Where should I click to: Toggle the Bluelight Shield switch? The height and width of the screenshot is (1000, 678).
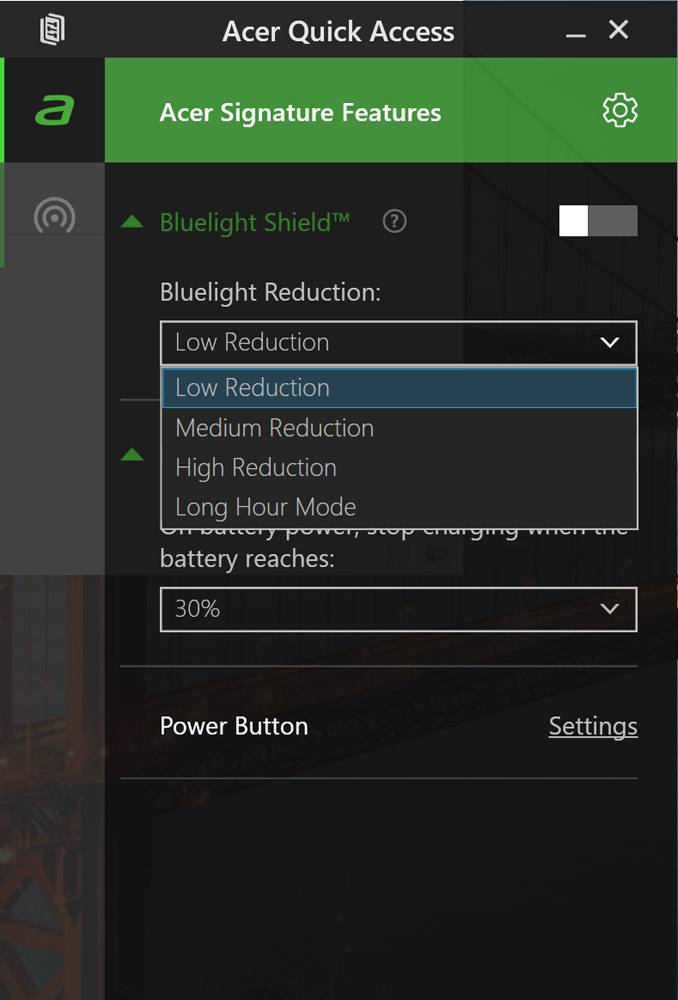coord(598,221)
